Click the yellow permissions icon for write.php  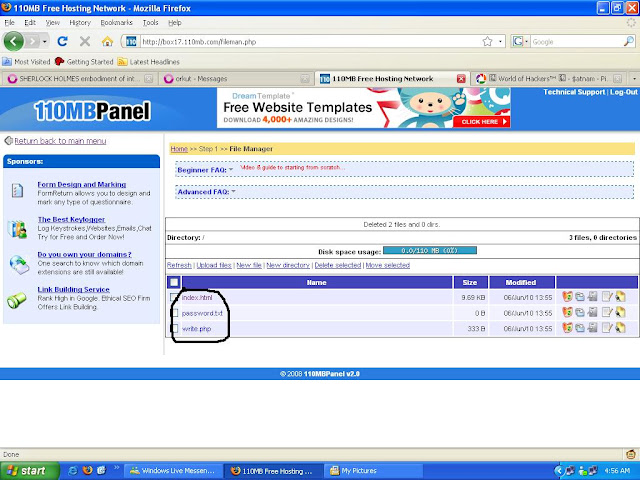pos(620,328)
